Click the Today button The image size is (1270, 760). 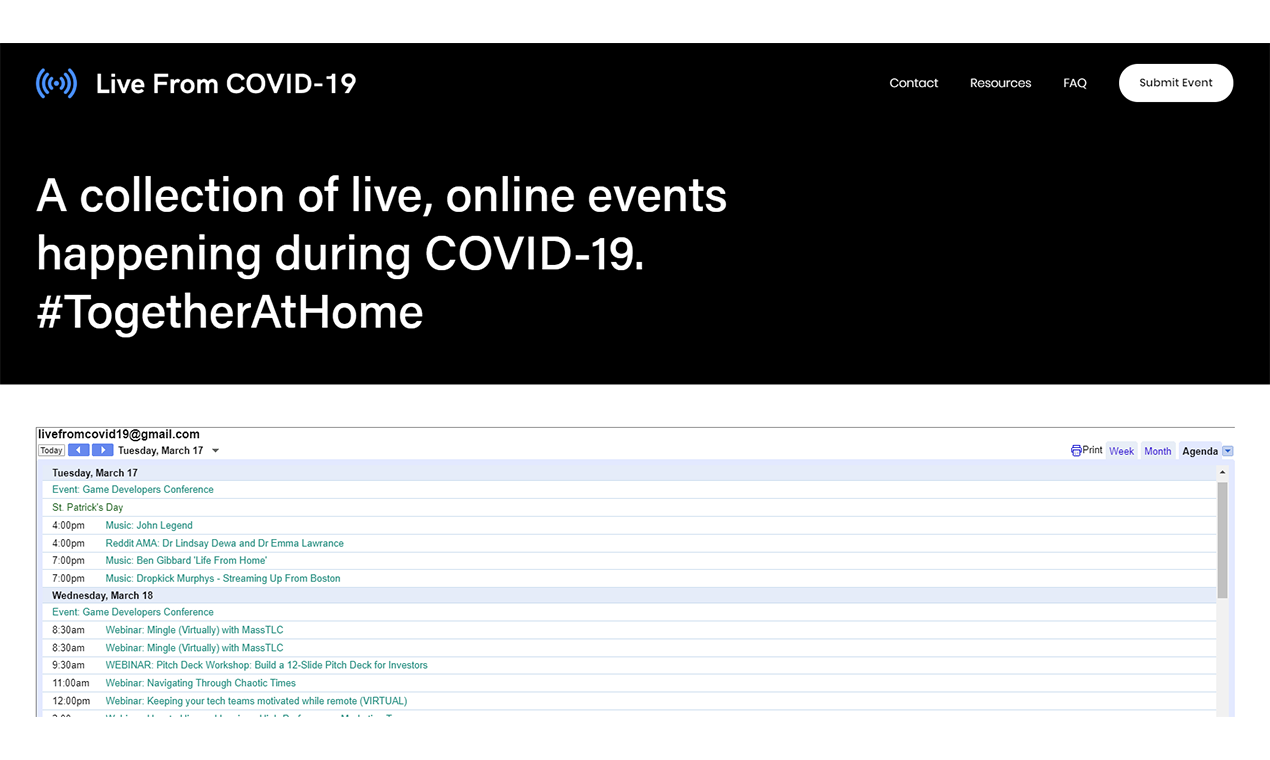[x=50, y=450]
